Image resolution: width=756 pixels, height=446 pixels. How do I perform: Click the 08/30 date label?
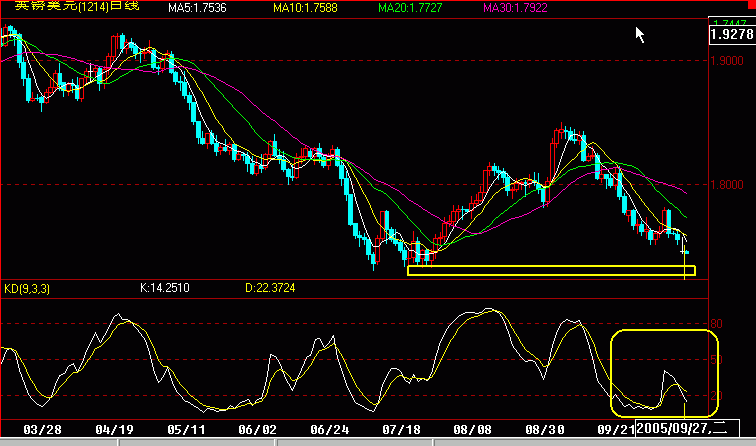tap(544, 429)
